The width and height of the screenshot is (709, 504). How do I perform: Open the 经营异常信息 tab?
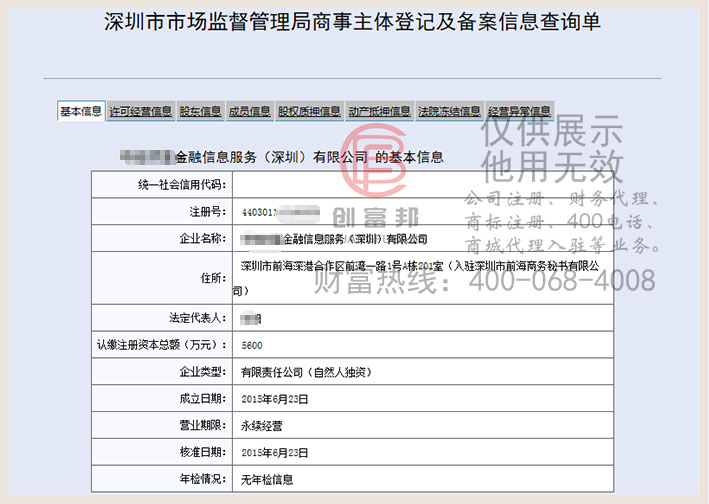tap(520, 111)
